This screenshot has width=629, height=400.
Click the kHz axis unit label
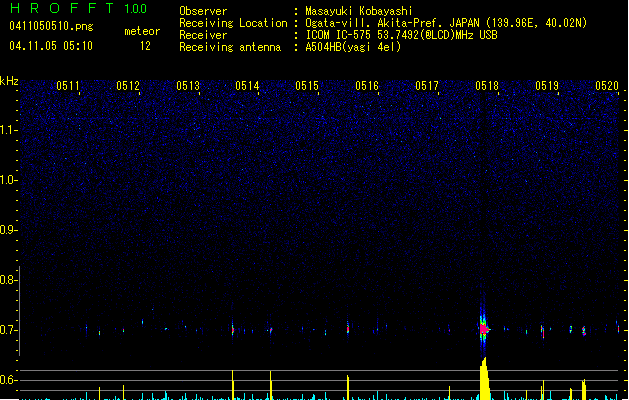coord(9,81)
